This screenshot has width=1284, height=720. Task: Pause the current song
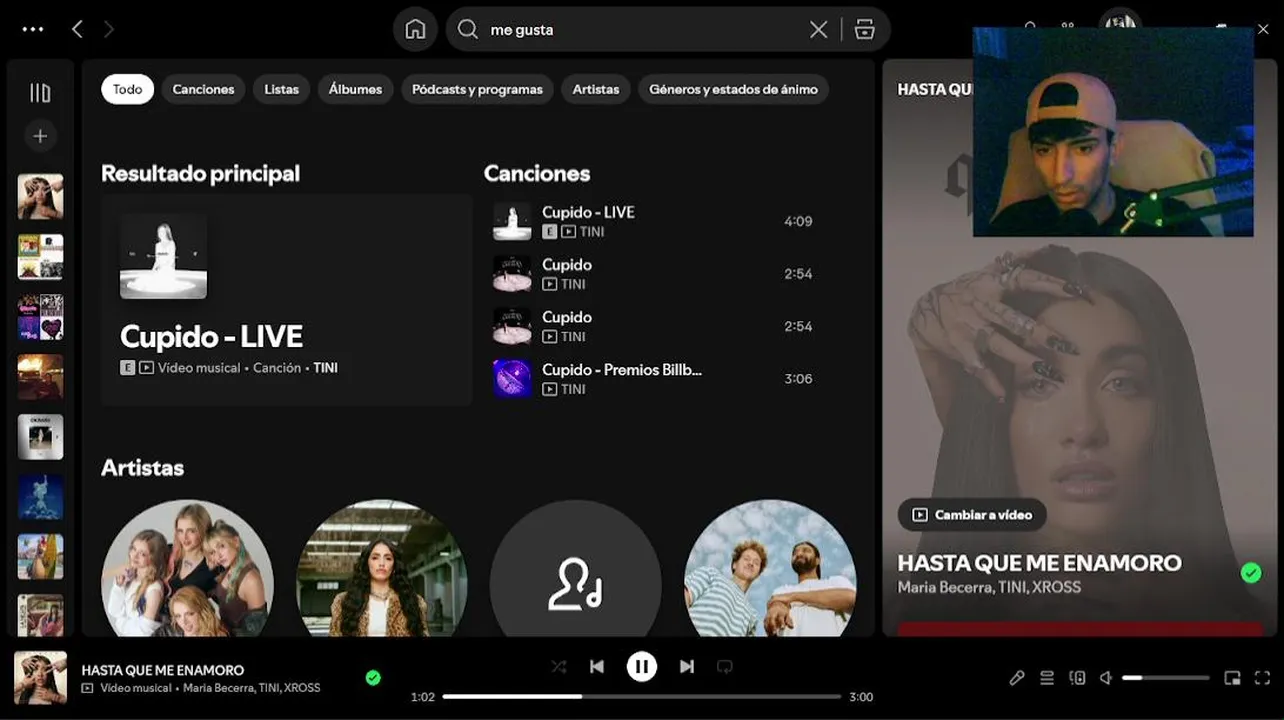(x=642, y=666)
